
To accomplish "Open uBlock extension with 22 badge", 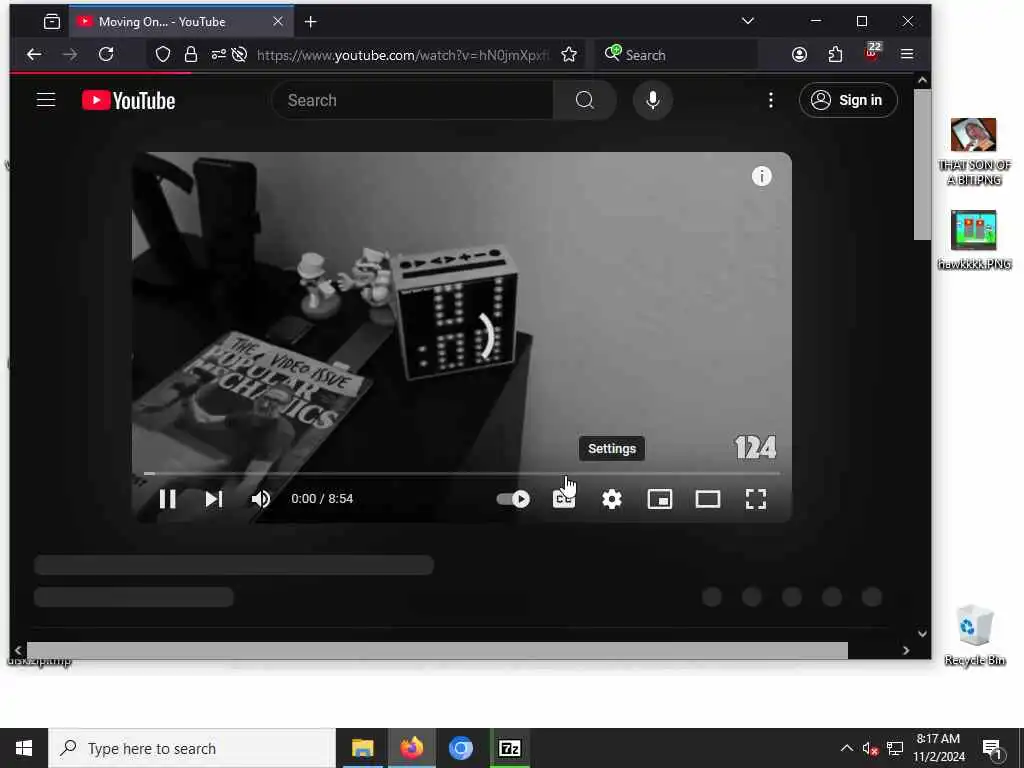I will tap(872, 54).
